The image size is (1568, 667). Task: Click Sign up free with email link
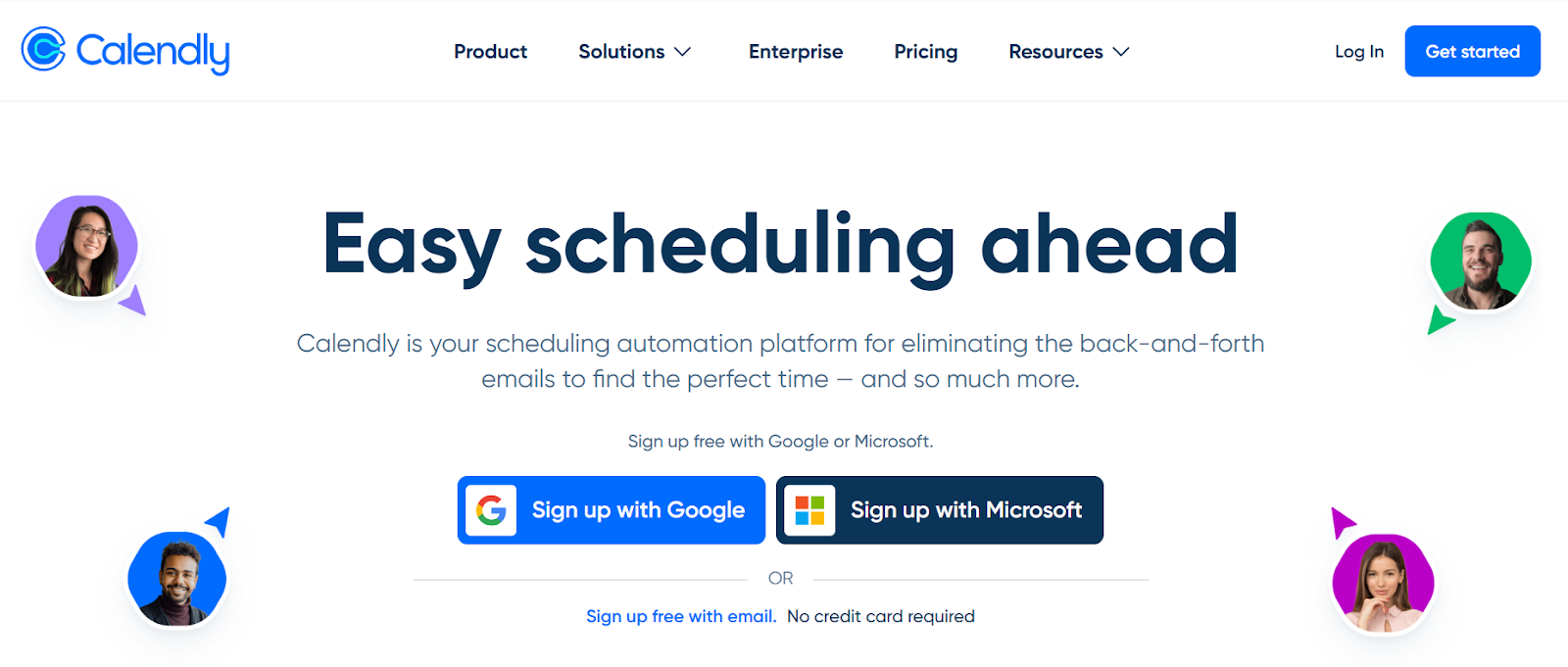click(680, 616)
